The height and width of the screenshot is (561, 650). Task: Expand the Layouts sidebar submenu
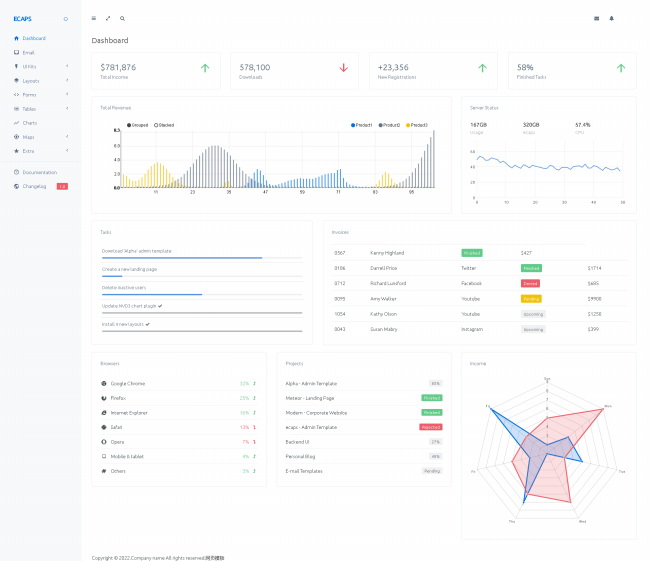tap(40, 80)
